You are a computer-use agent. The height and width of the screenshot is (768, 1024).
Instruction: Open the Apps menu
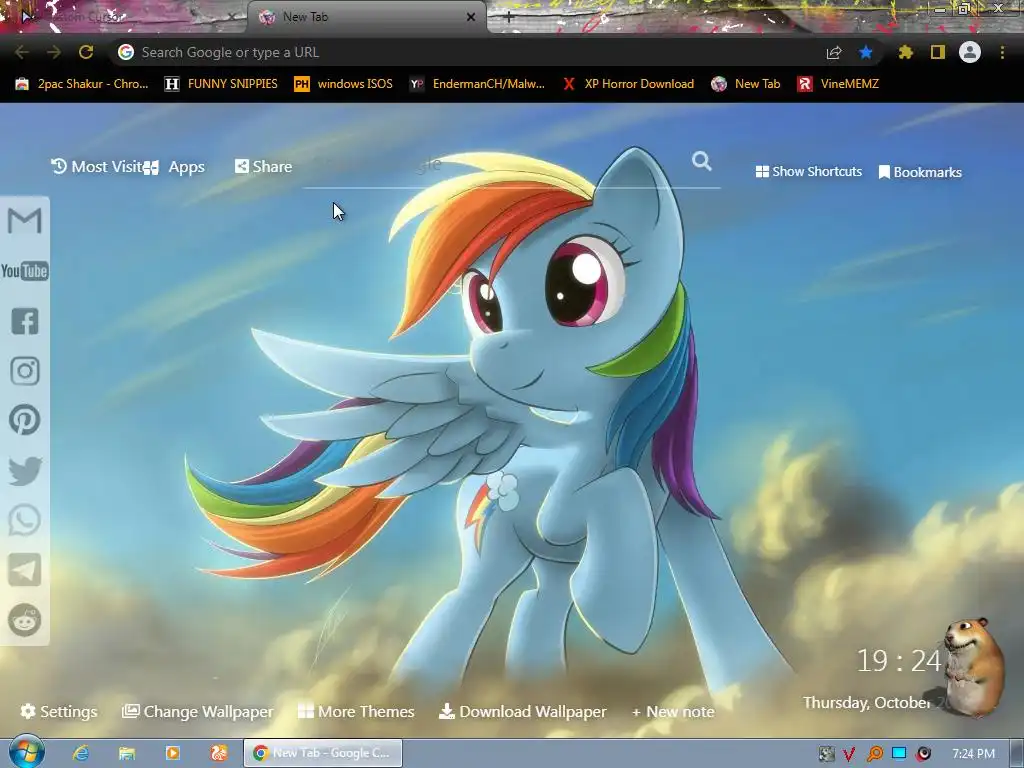pyautogui.click(x=174, y=167)
